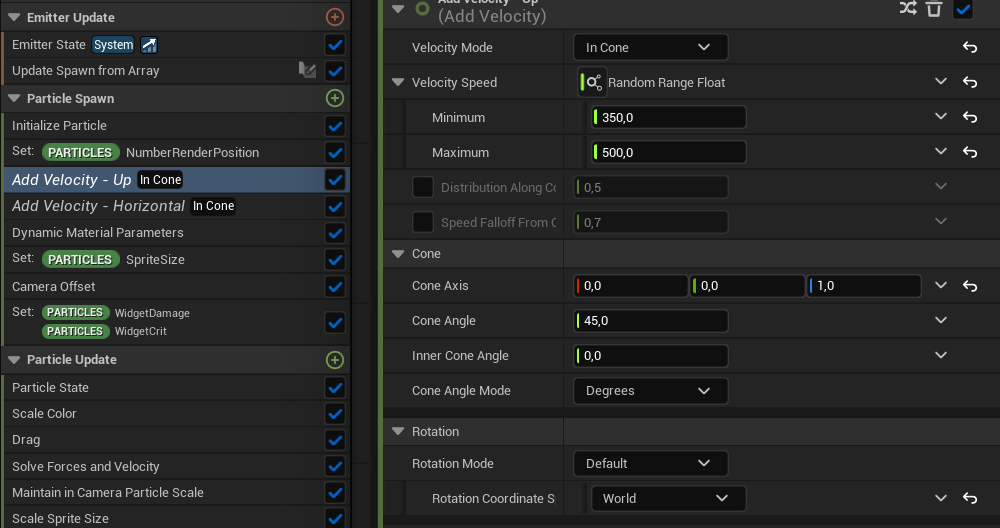Click the add module plus icon for Emitter Update
This screenshot has width=1000, height=528.
click(335, 17)
